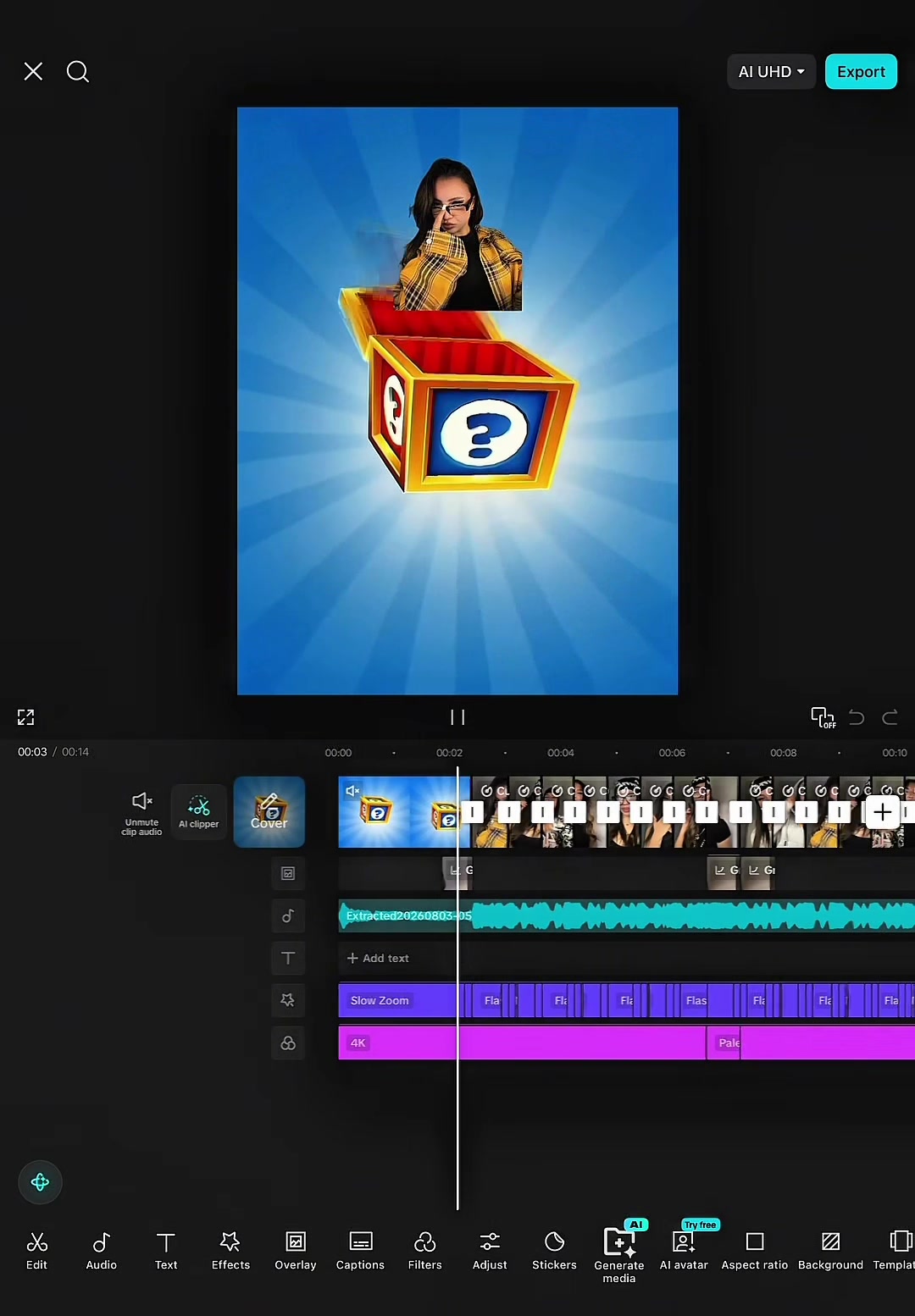915x1316 pixels.
Task: Select the Extracted audio clip
Action: (x=627, y=915)
